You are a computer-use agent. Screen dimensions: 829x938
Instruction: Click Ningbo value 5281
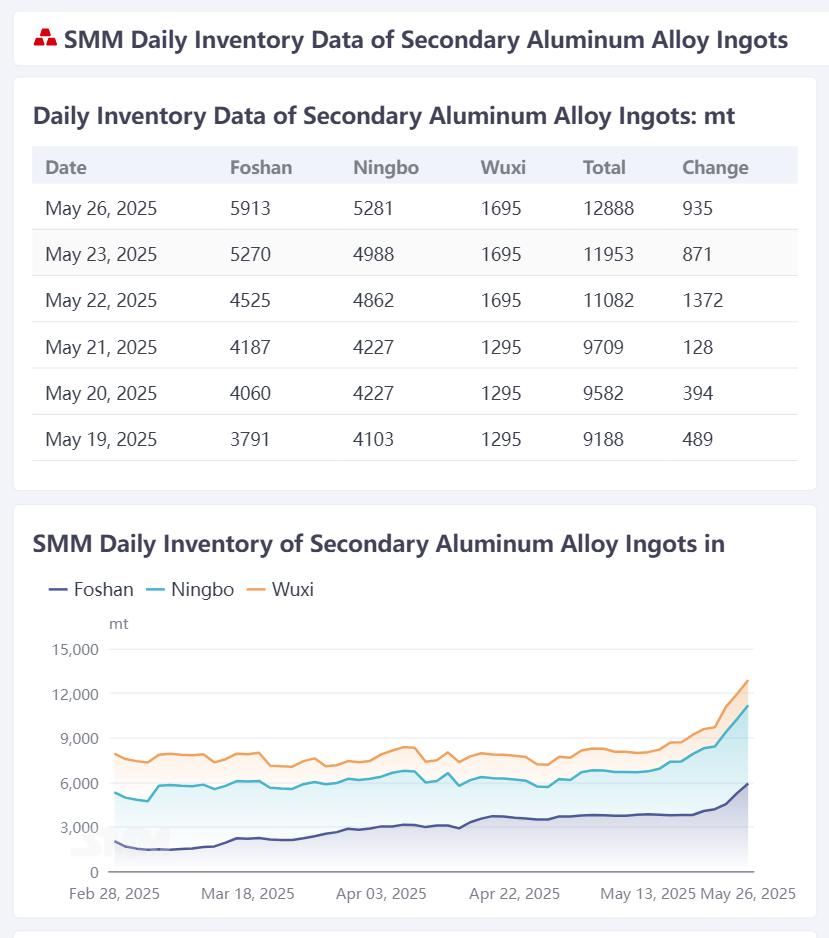(373, 208)
